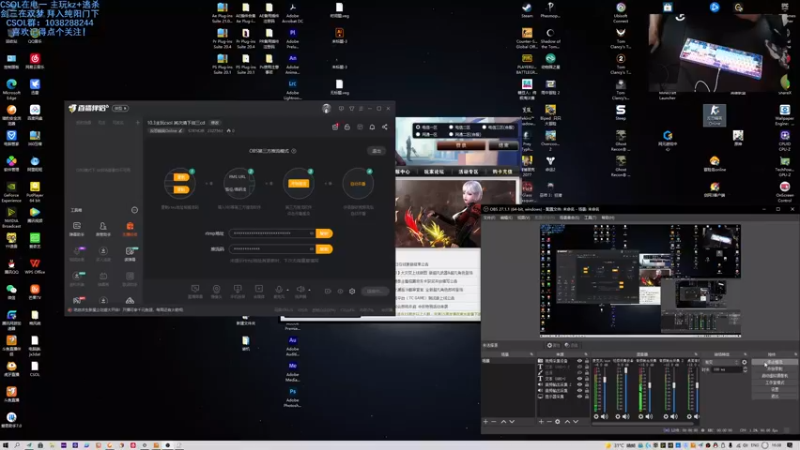Open the Tools menu in OBS
This screenshot has height=450, width=800.
590,218
